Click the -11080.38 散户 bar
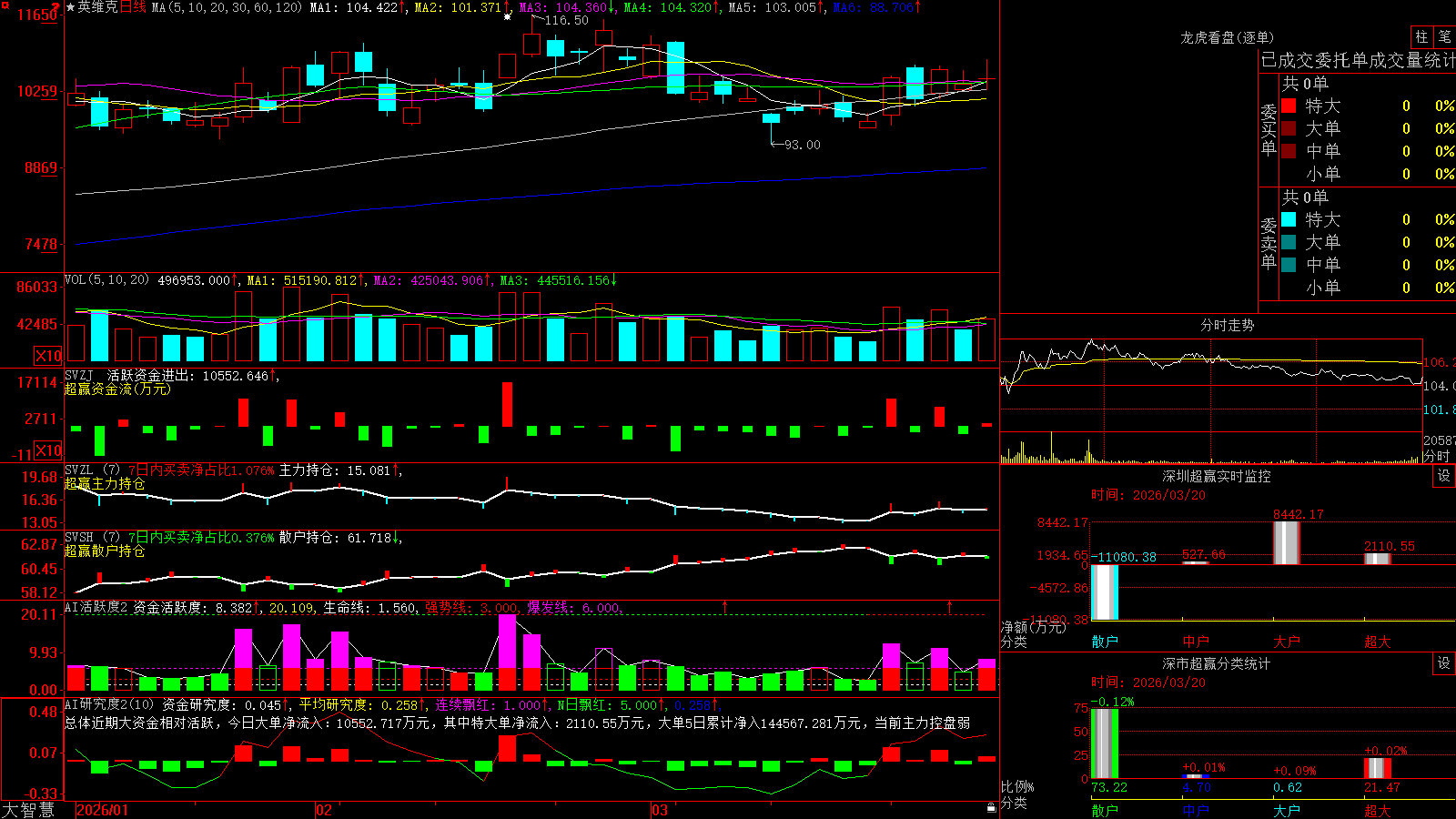The height and width of the screenshot is (819, 1456). [x=1105, y=592]
